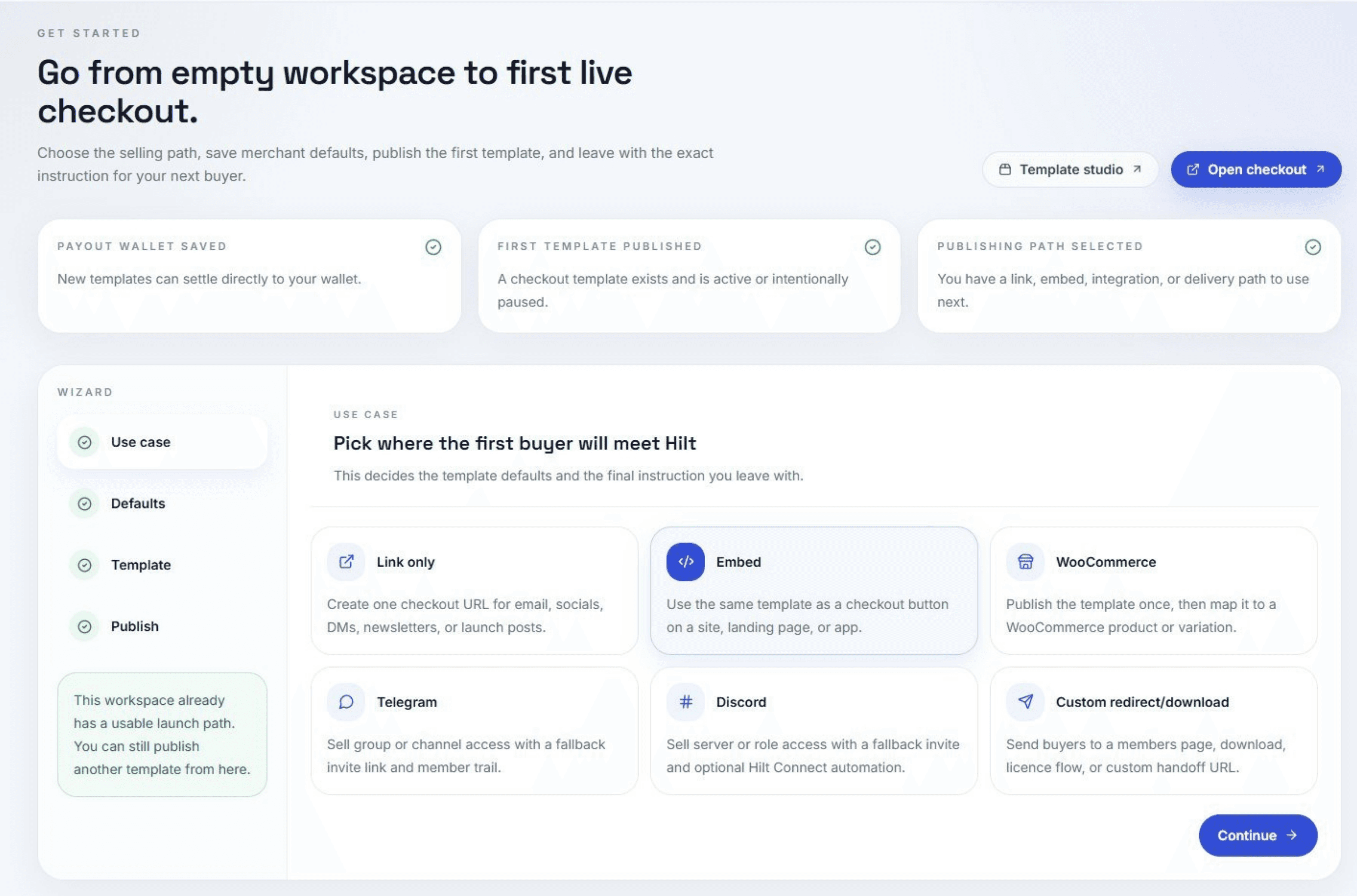Pick the WooCommerce use case card

point(1154,591)
